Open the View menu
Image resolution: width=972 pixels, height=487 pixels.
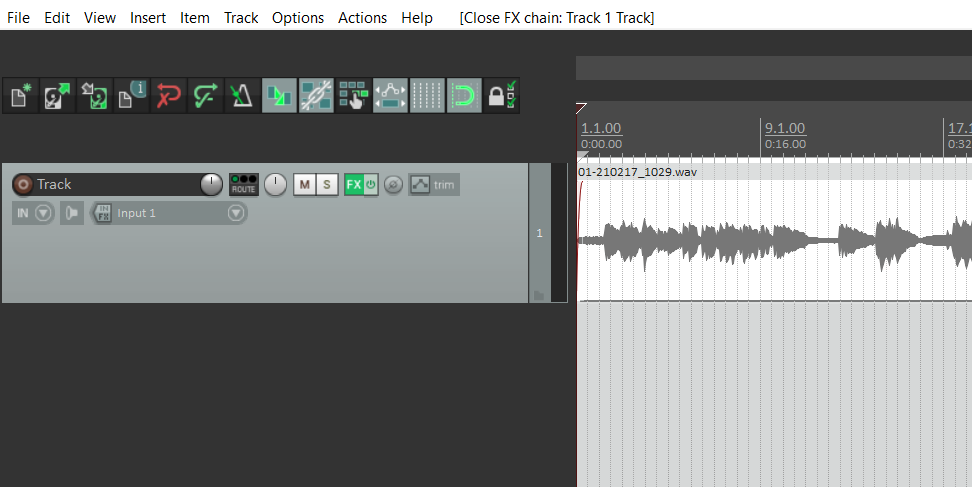coord(100,18)
